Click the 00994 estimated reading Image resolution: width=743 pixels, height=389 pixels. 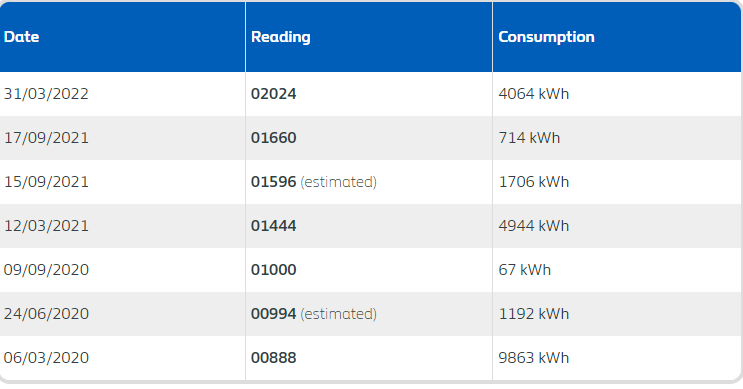[314, 314]
